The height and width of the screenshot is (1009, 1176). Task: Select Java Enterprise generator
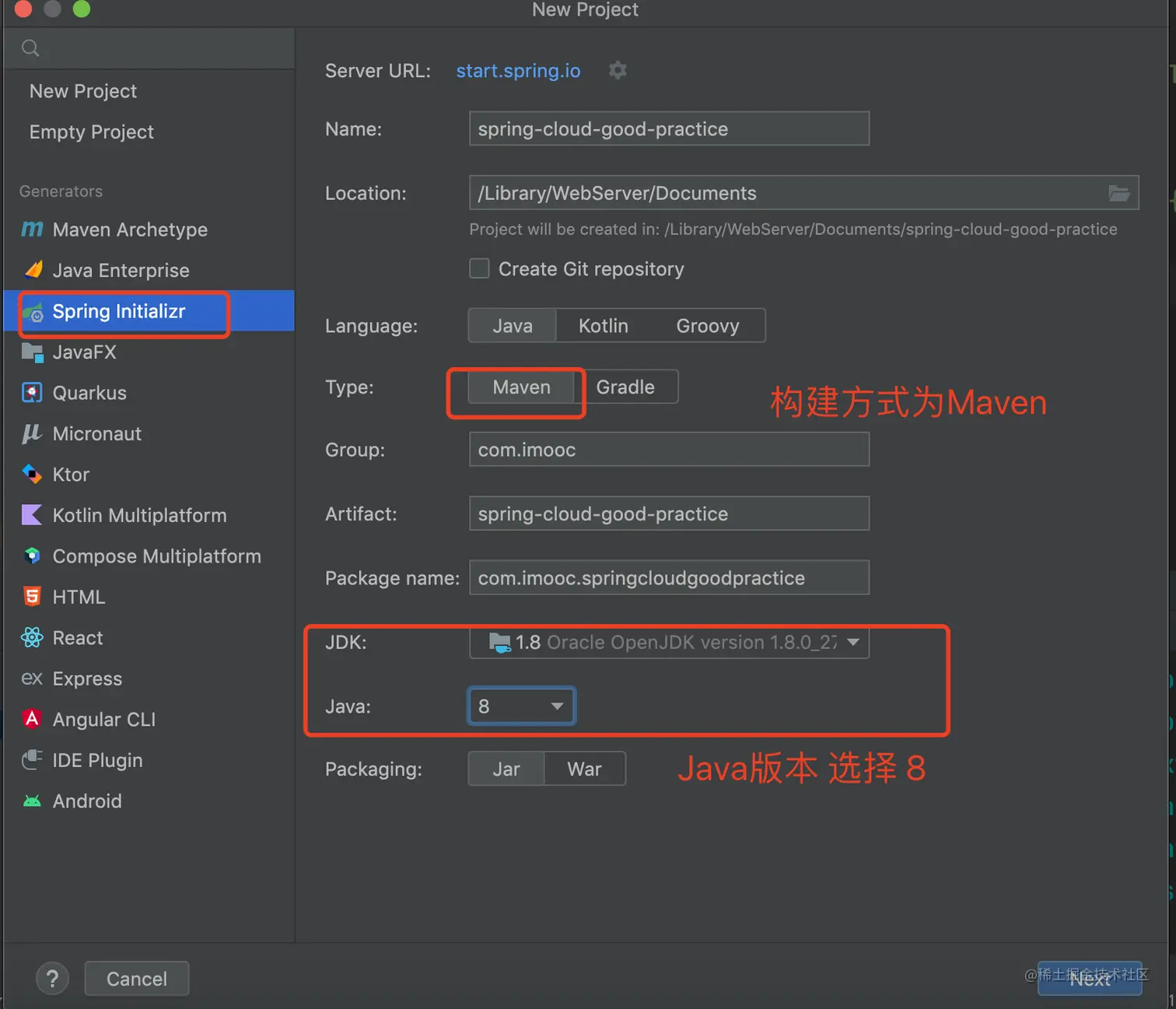click(149, 270)
